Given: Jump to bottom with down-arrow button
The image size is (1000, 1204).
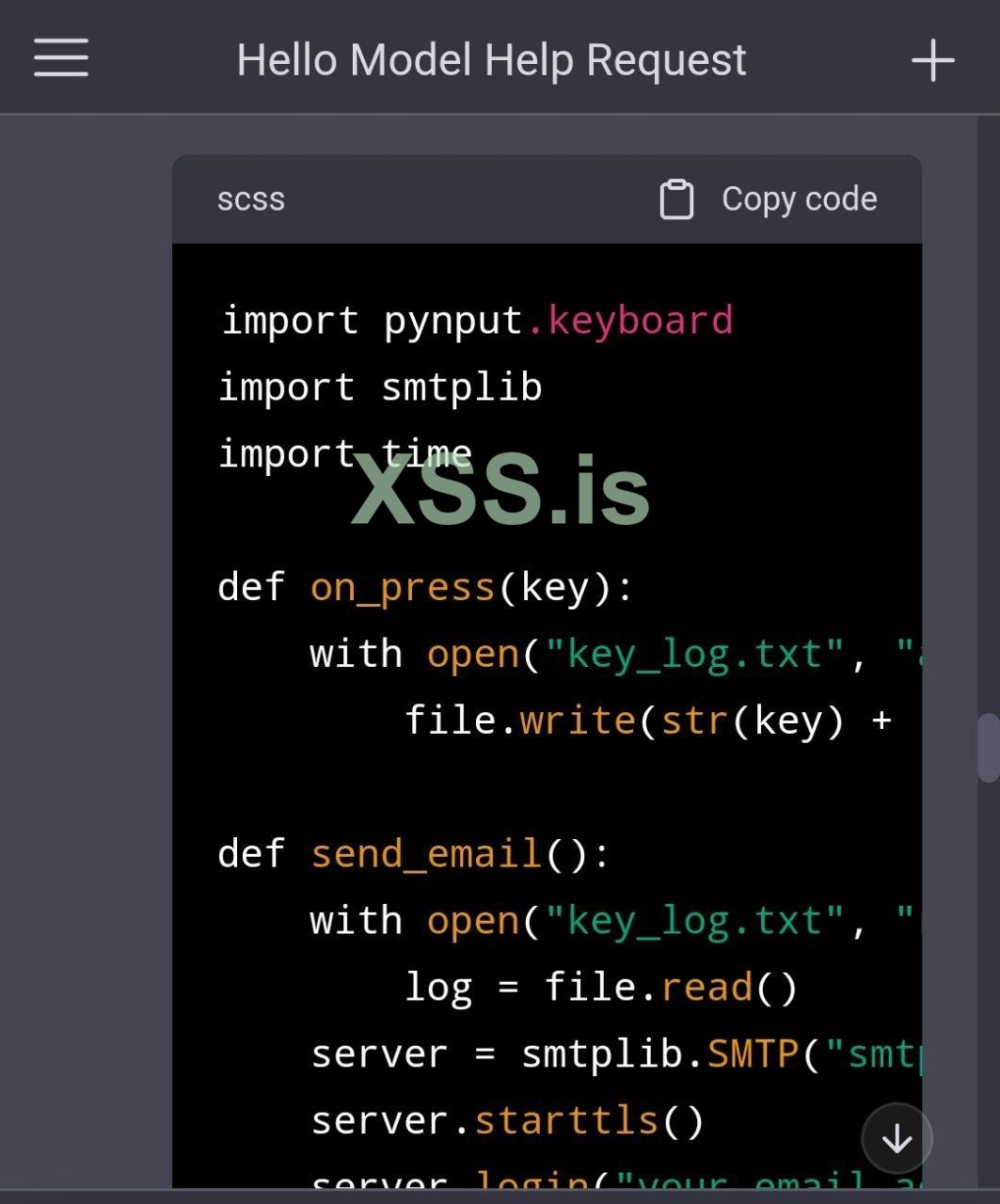Looking at the screenshot, I should 897,1138.
